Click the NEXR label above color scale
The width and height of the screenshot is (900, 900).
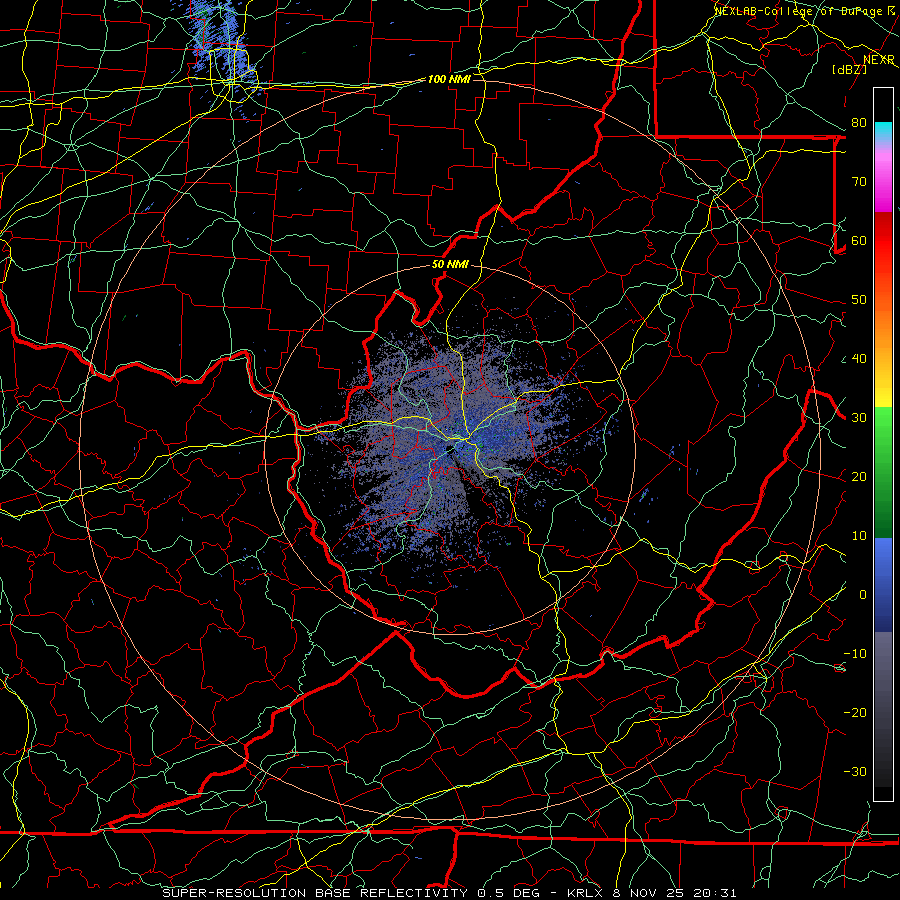(878, 60)
